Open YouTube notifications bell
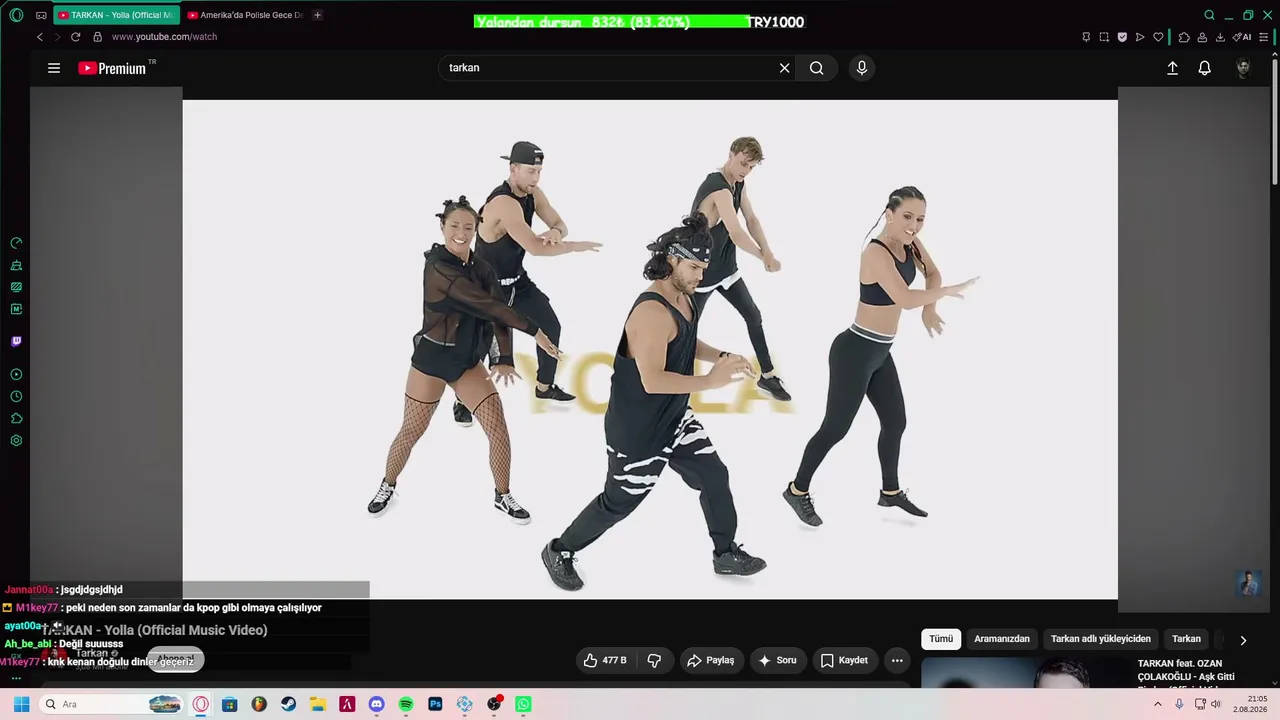The width and height of the screenshot is (1280, 720). point(1205,68)
